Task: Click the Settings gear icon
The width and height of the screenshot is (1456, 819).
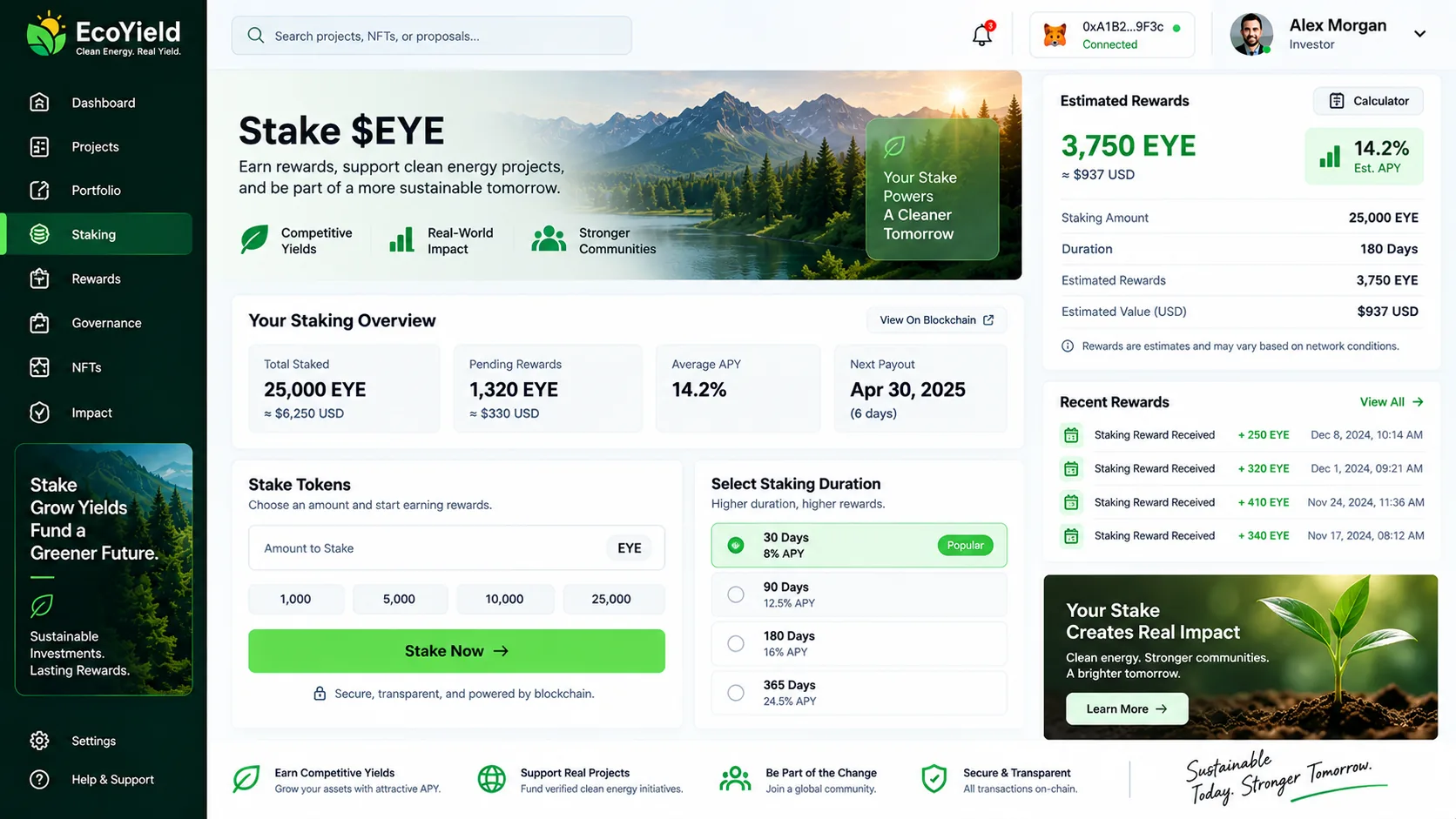Action: click(39, 741)
